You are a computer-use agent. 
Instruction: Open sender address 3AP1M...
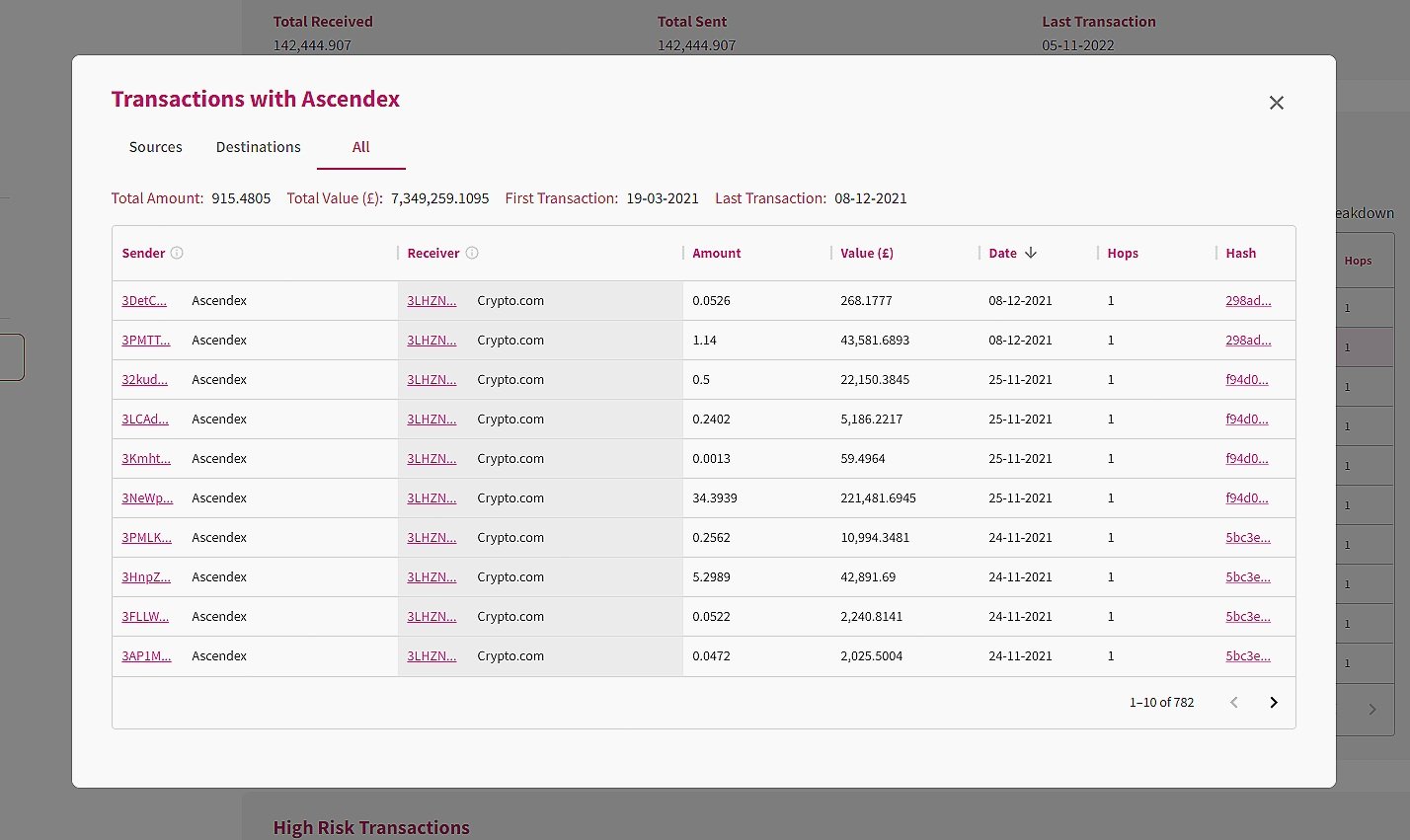[x=147, y=656]
